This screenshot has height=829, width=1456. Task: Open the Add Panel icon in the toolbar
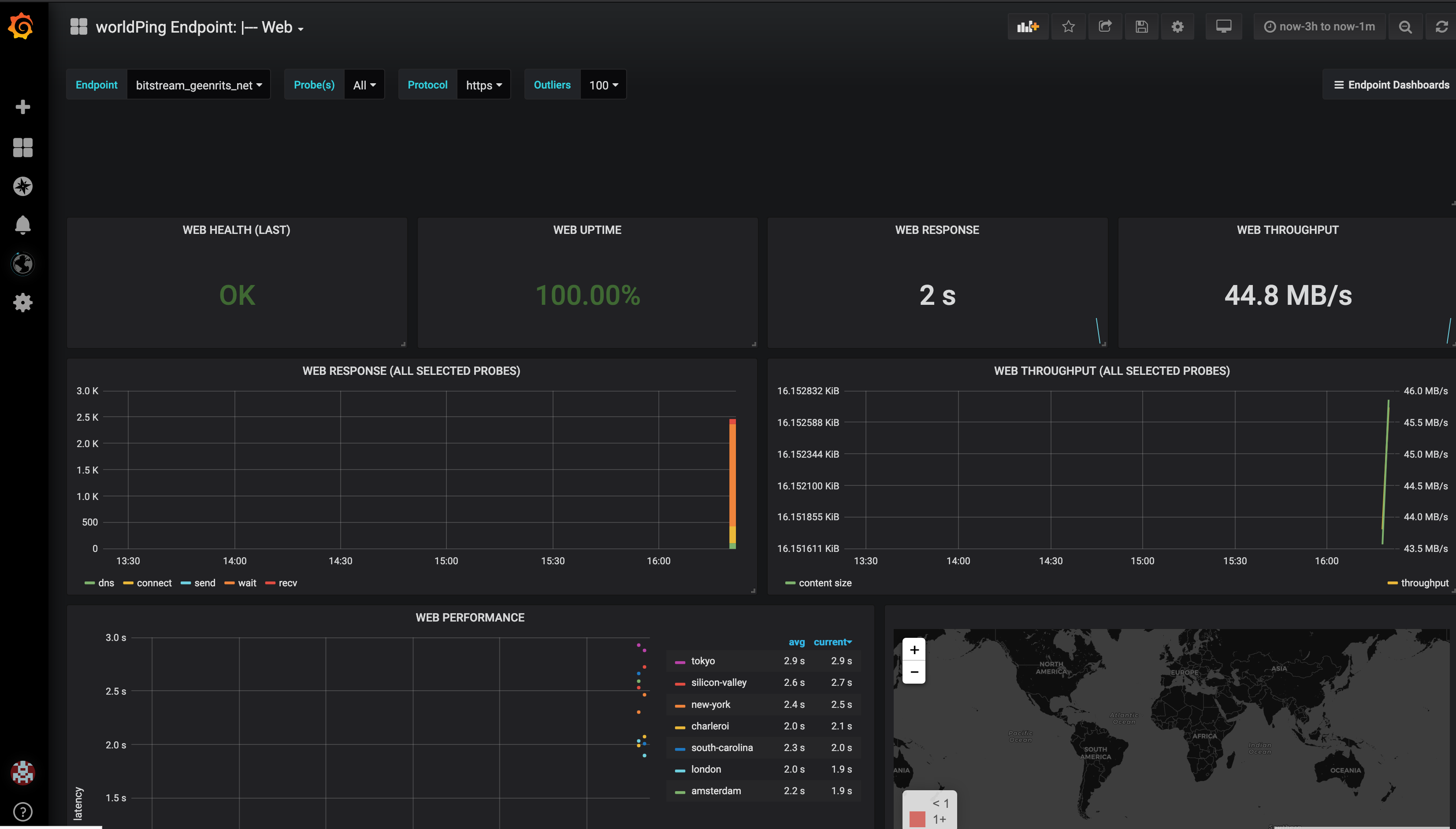click(1028, 26)
